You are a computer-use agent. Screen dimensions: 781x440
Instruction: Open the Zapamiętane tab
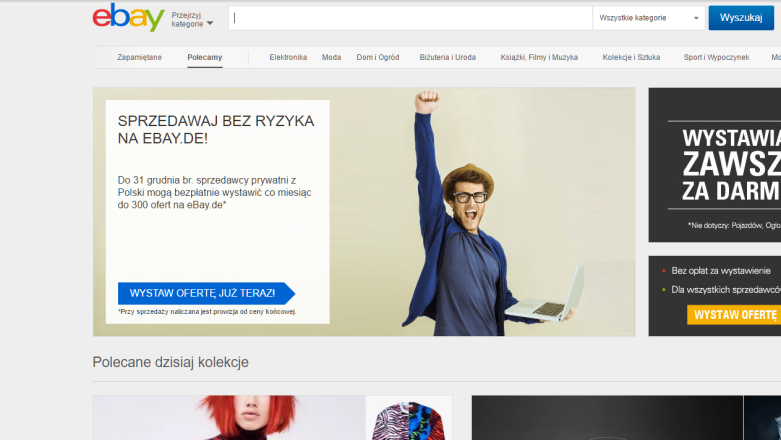pos(139,57)
